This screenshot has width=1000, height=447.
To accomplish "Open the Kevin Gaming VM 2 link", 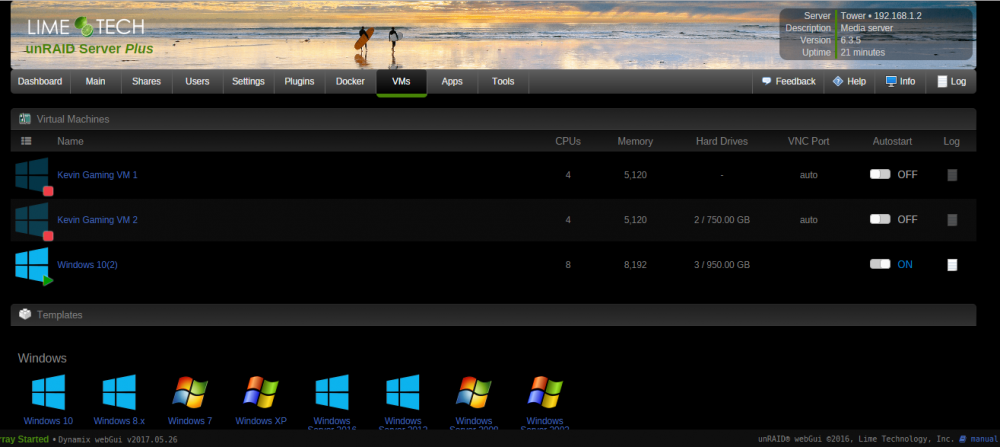I will point(98,220).
